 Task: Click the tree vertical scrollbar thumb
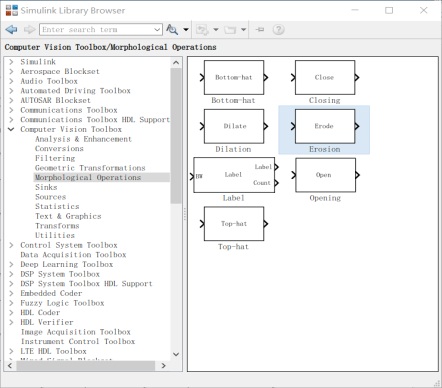(x=176, y=136)
